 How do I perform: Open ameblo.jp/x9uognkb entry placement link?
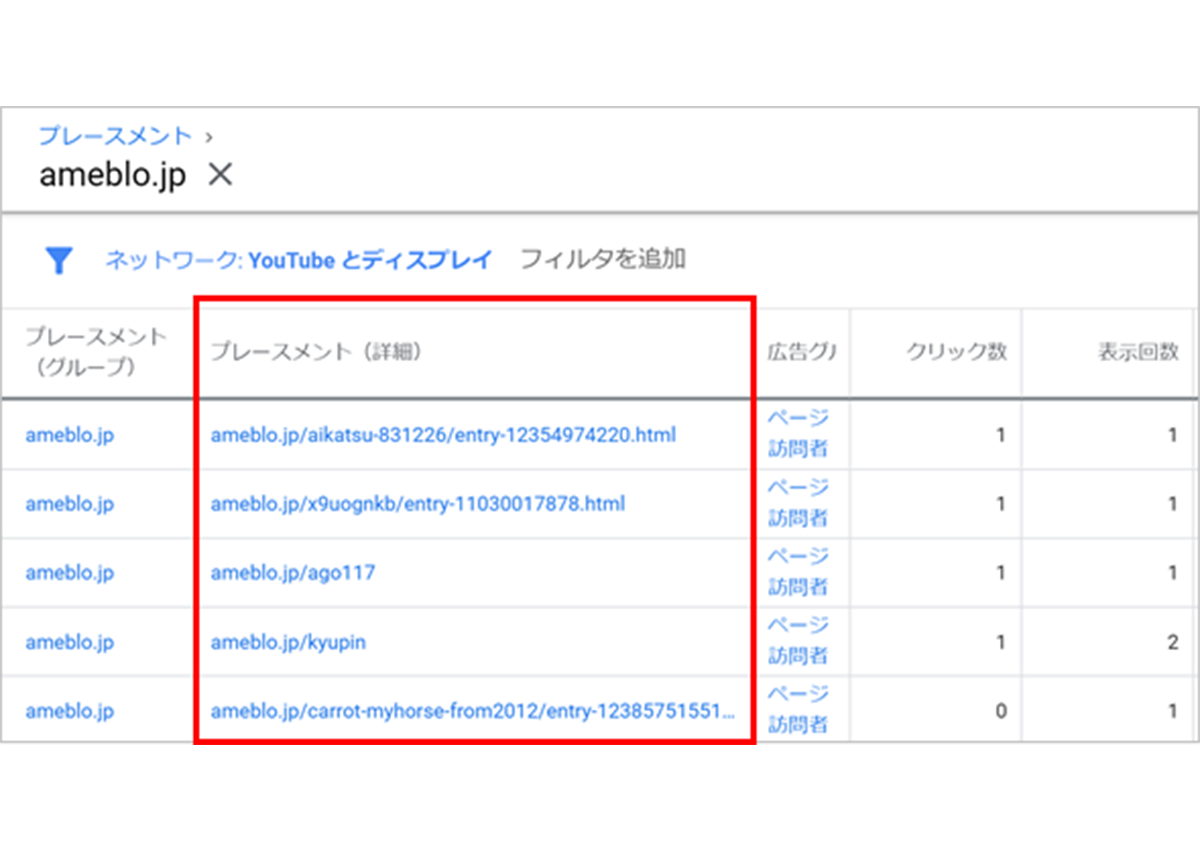point(417,504)
